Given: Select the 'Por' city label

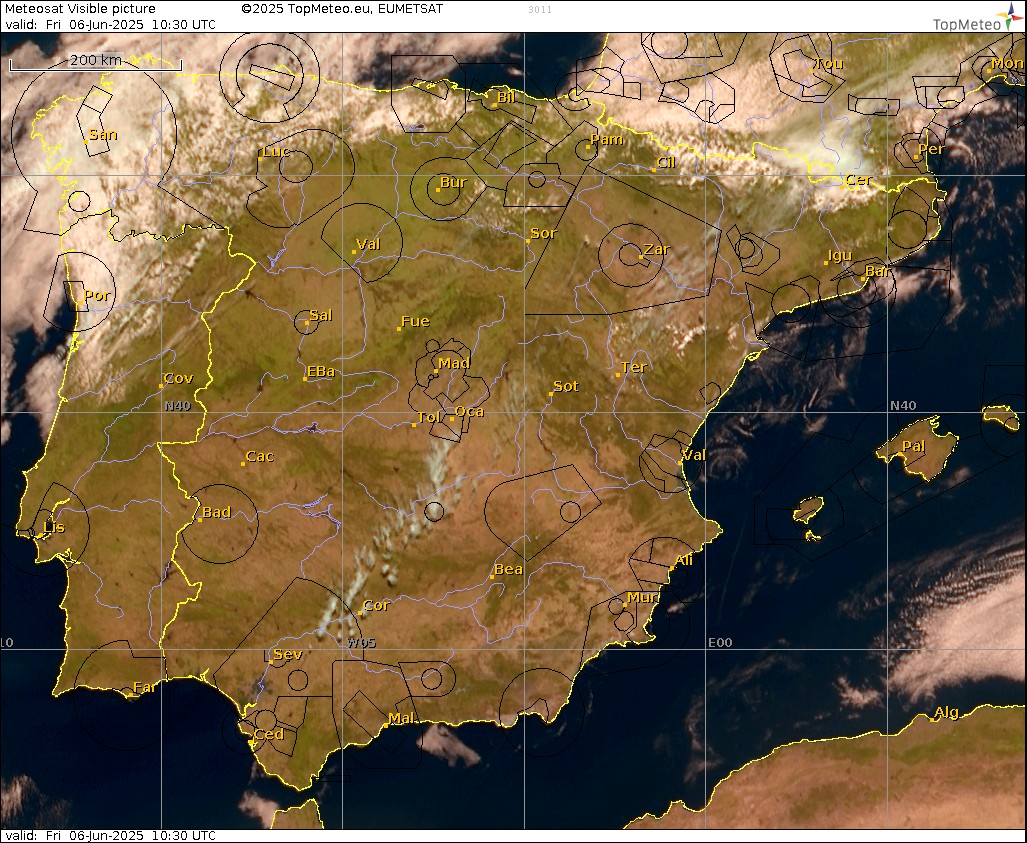Looking at the screenshot, I should point(97,295).
